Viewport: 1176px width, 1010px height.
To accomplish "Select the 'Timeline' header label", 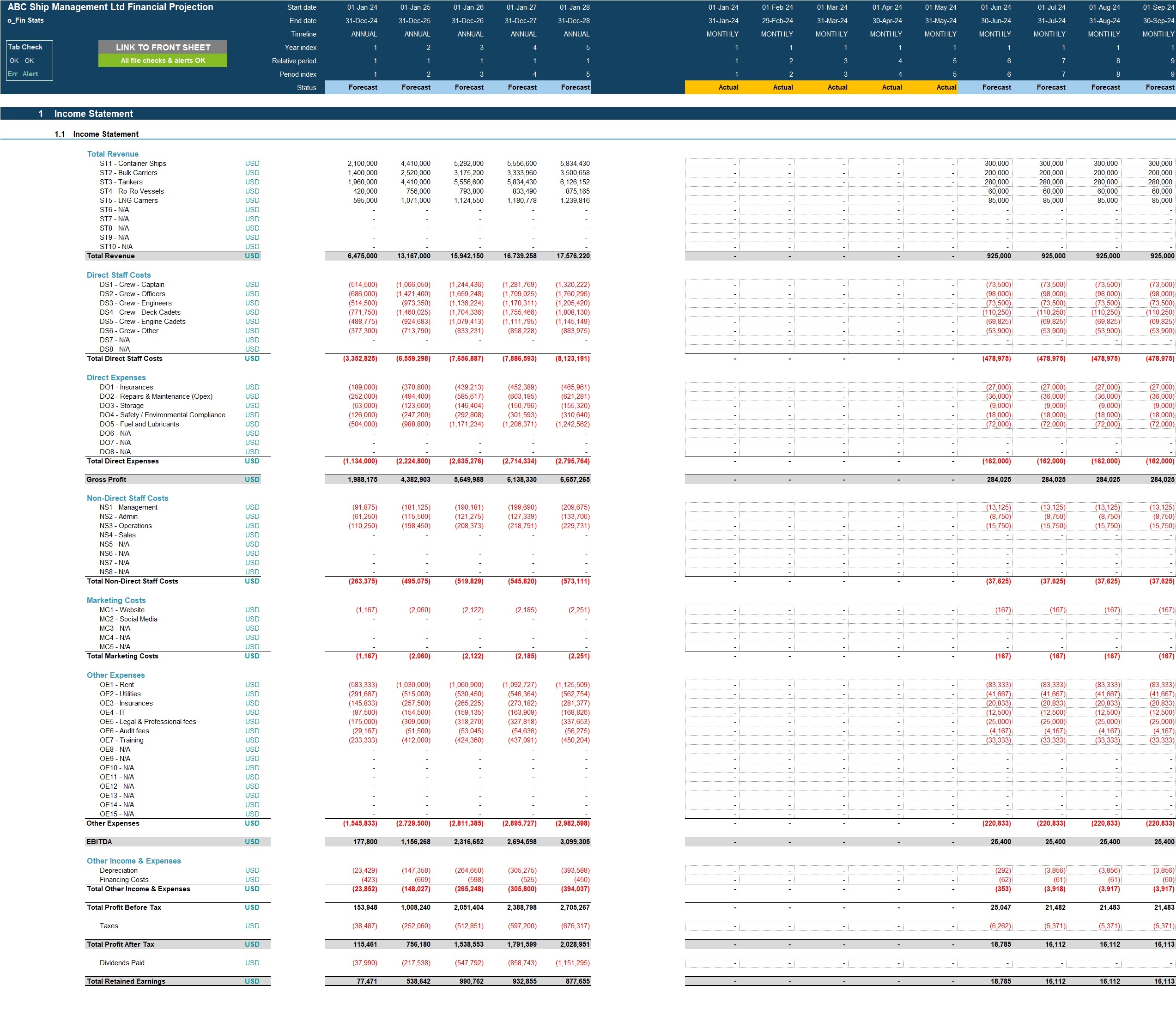I will 303,34.
